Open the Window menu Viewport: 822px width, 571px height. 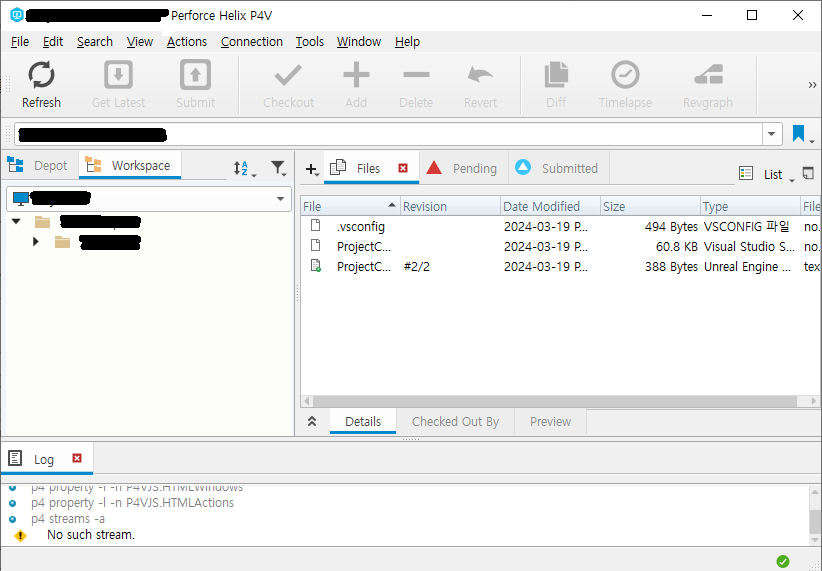pos(359,41)
